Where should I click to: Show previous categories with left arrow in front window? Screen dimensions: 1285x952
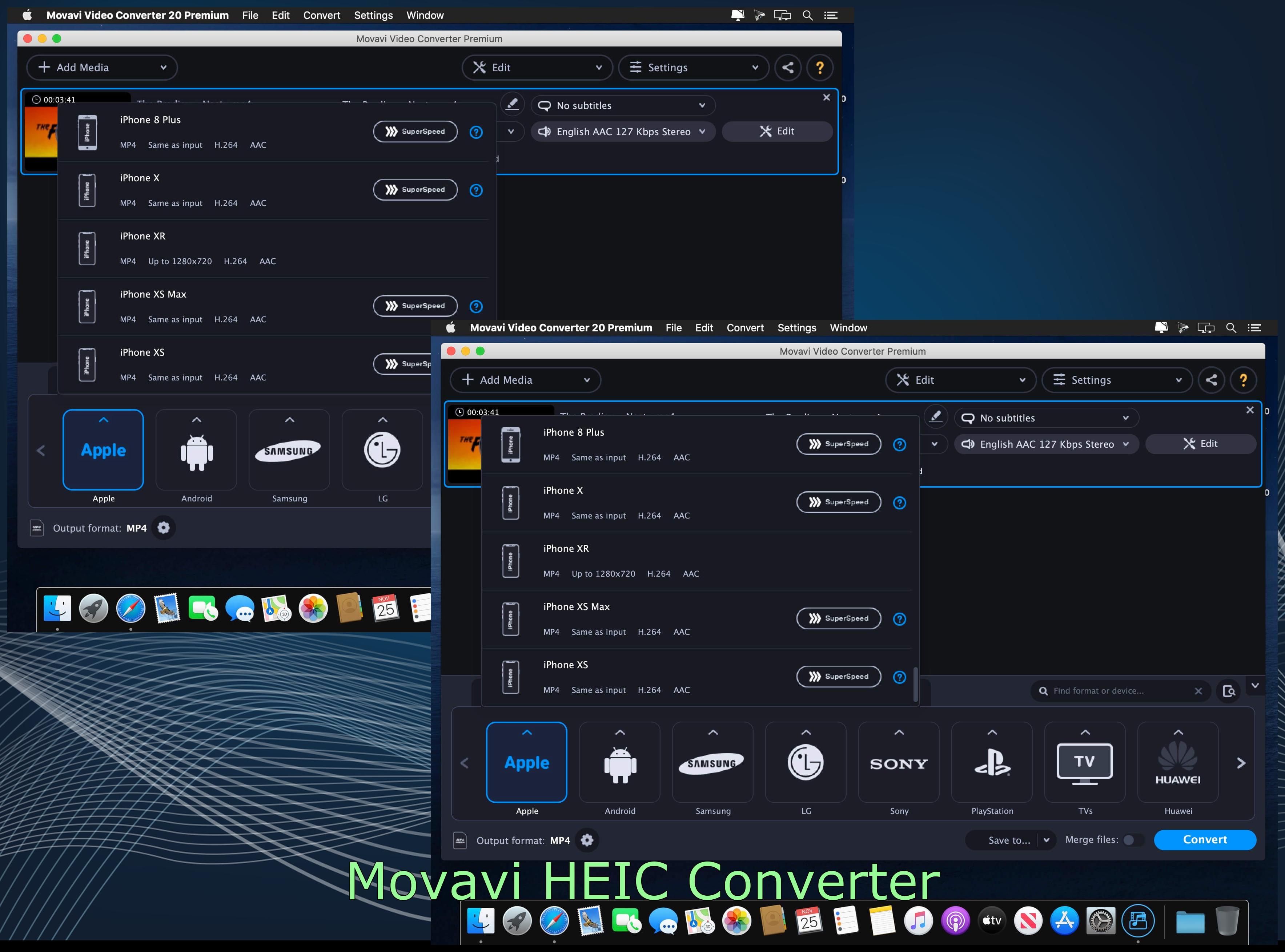[x=465, y=763]
